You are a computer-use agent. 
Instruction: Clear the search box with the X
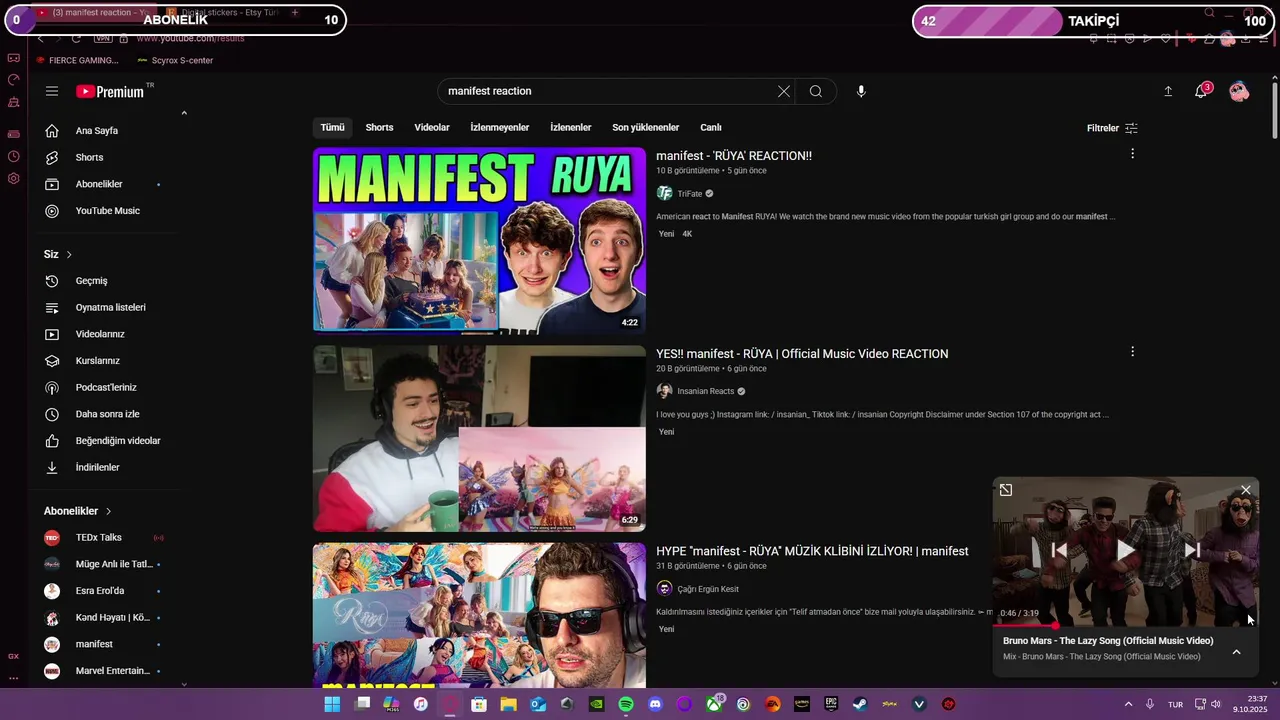(784, 91)
